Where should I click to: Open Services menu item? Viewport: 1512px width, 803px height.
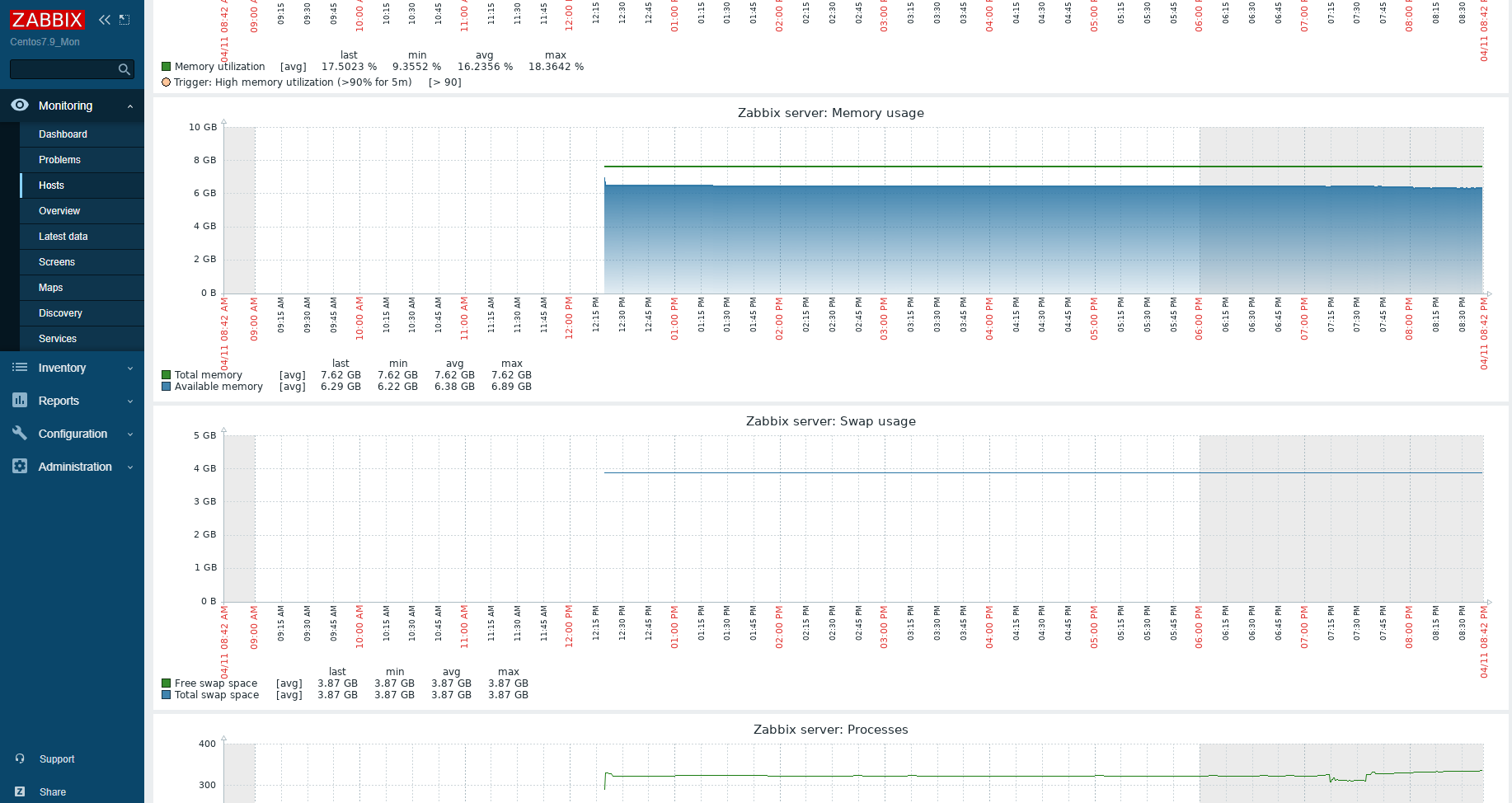coord(58,339)
